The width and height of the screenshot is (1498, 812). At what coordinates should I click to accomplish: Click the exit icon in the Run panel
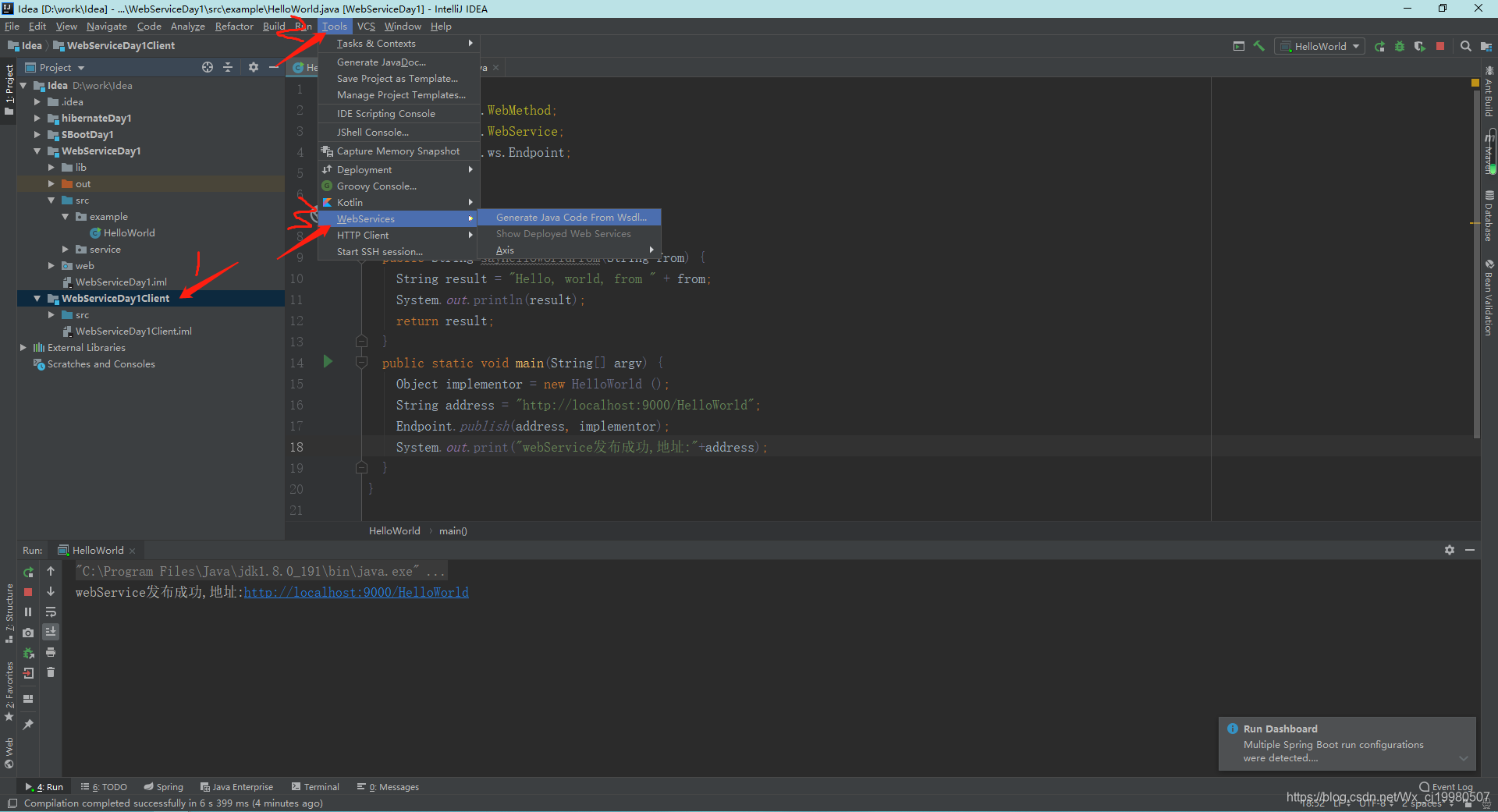[28, 673]
